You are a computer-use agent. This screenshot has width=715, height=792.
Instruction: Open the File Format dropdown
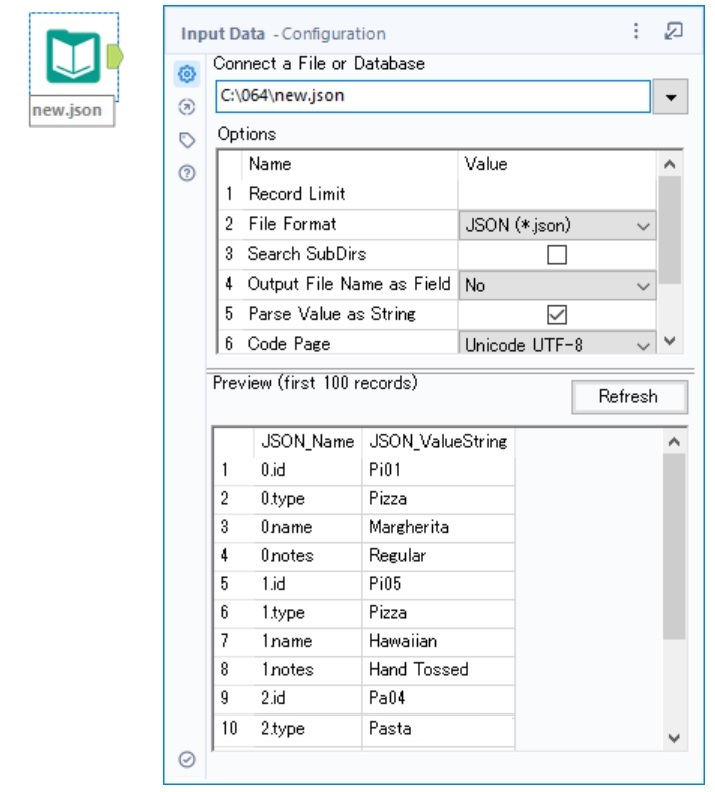[557, 225]
